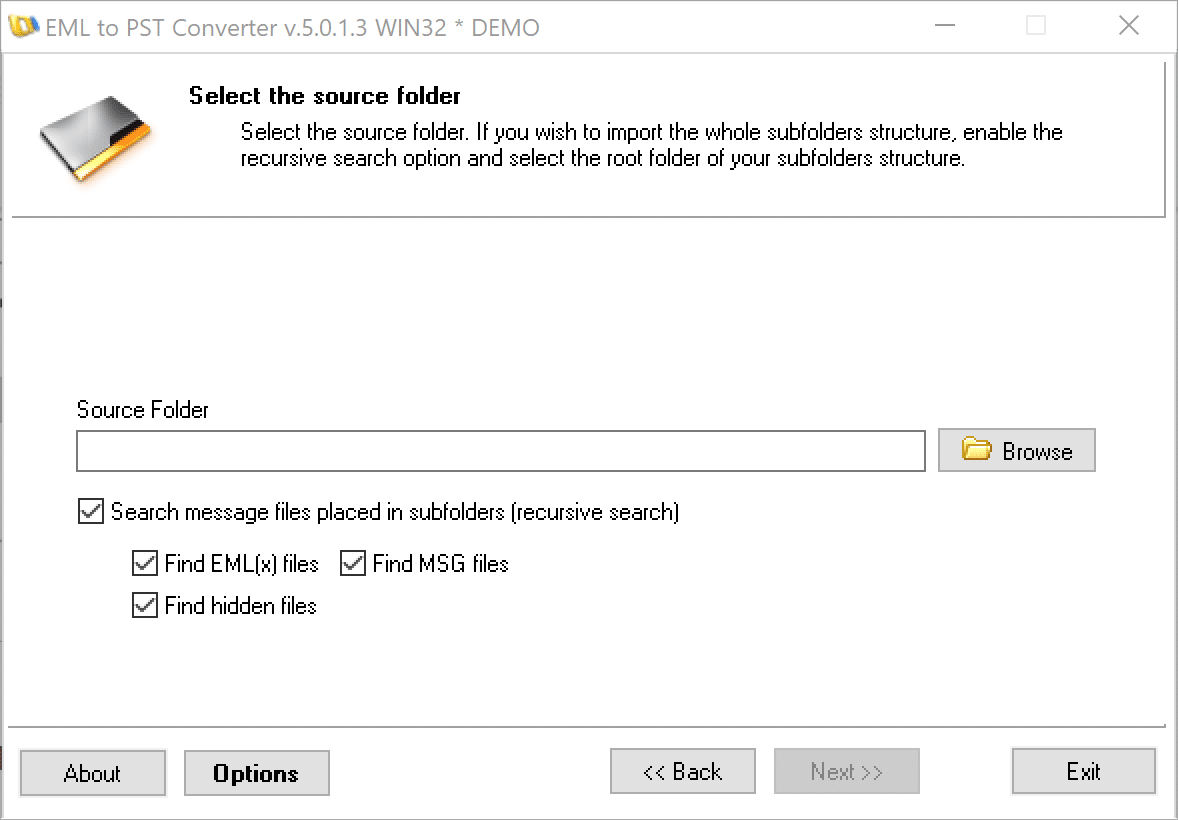Screen dimensions: 1178x820
Task: Click the disabled maximize button
Action: click(x=1036, y=26)
